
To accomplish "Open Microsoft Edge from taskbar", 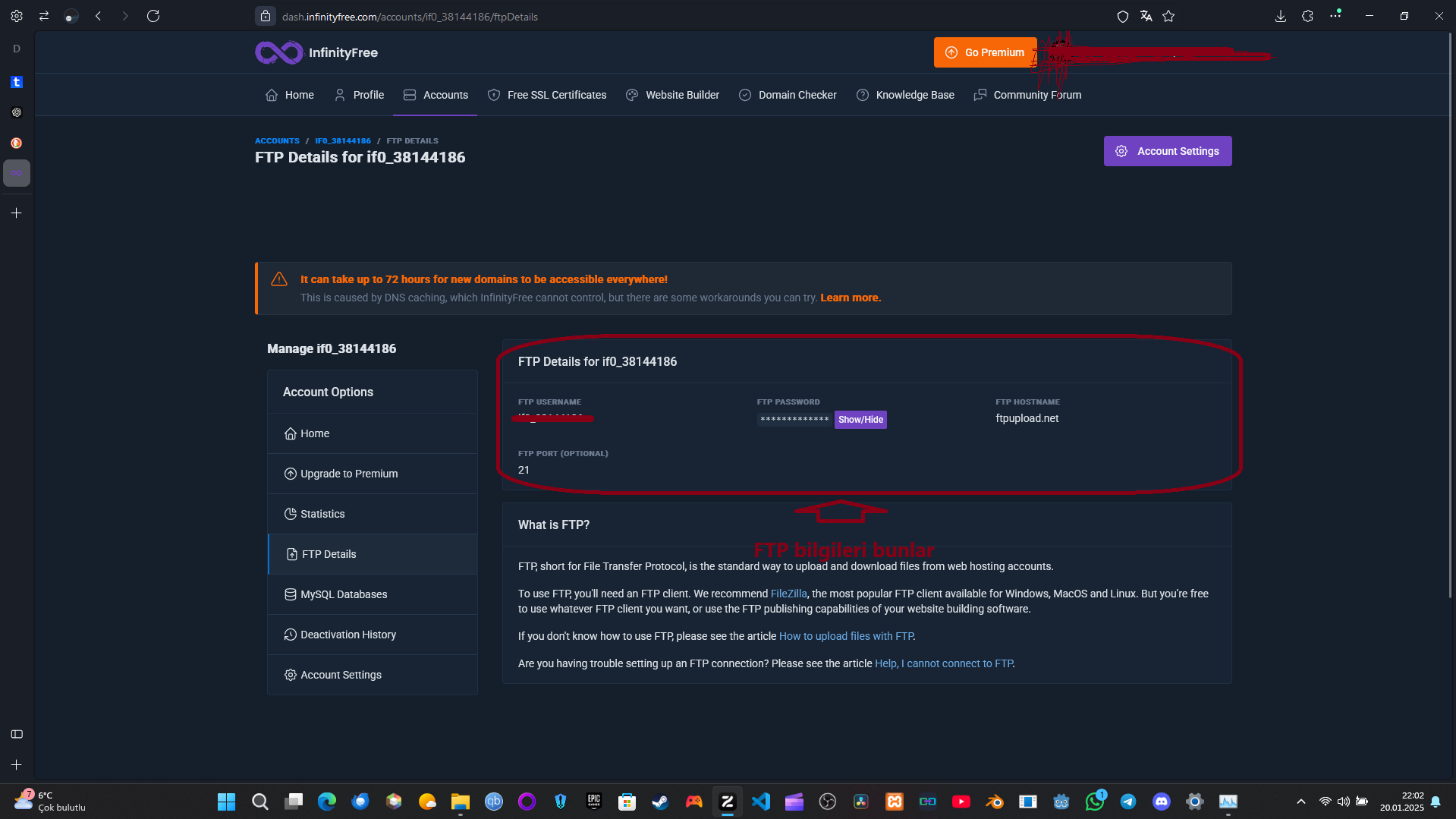I will pos(327,802).
